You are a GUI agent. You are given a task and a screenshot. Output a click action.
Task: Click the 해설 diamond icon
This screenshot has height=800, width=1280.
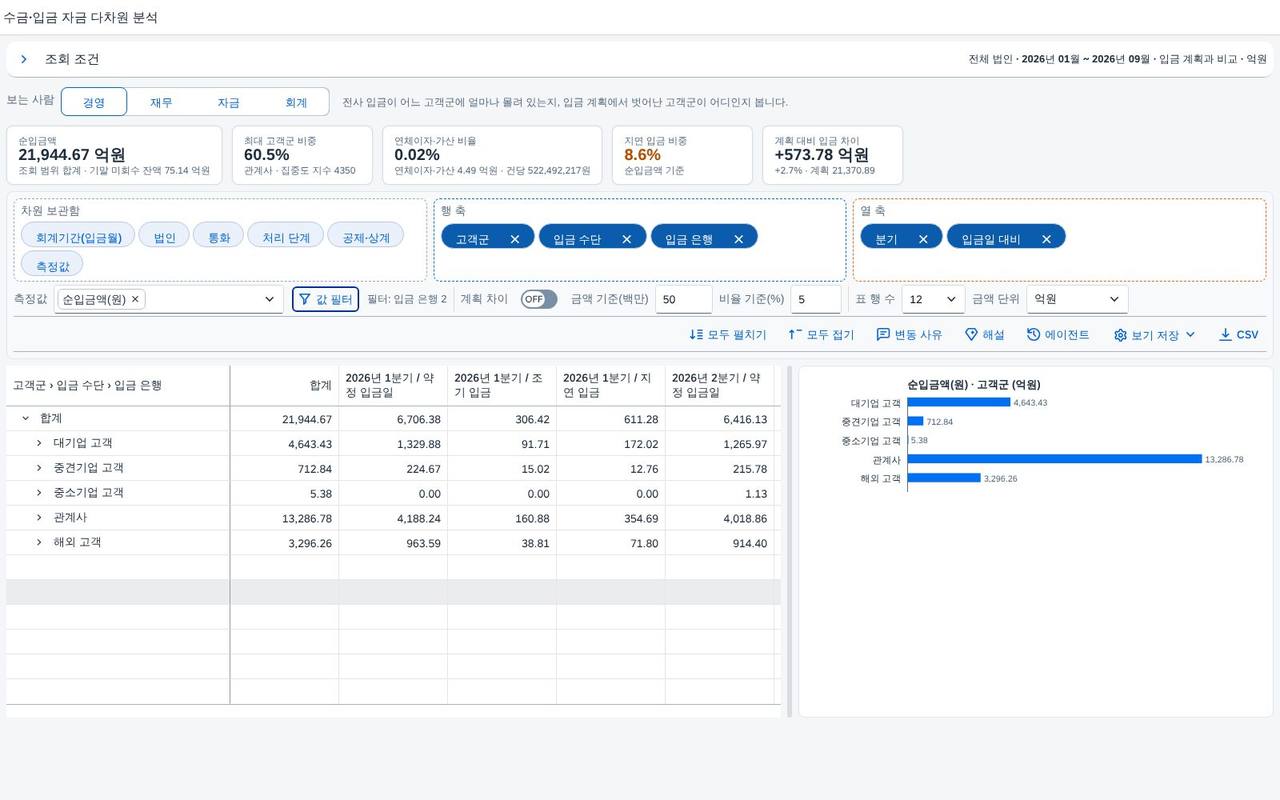click(x=971, y=335)
